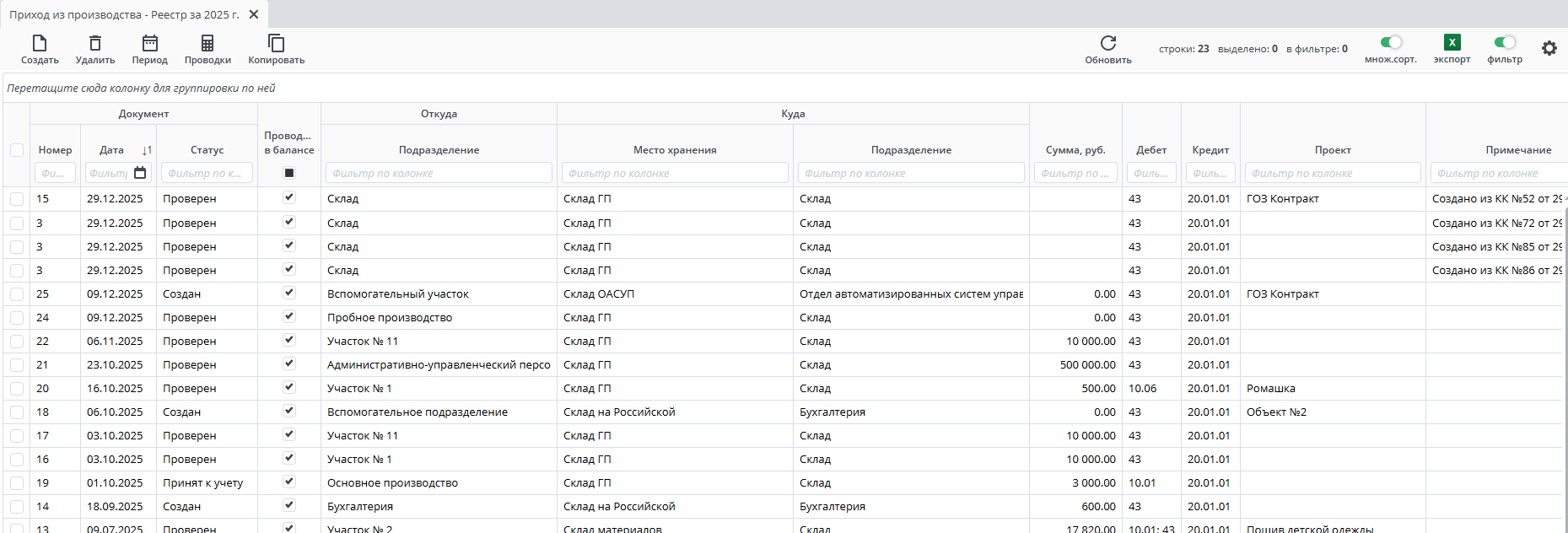Image resolution: width=1568 pixels, height=533 pixels.
Task: Open the Период calendar tool
Action: click(150, 44)
